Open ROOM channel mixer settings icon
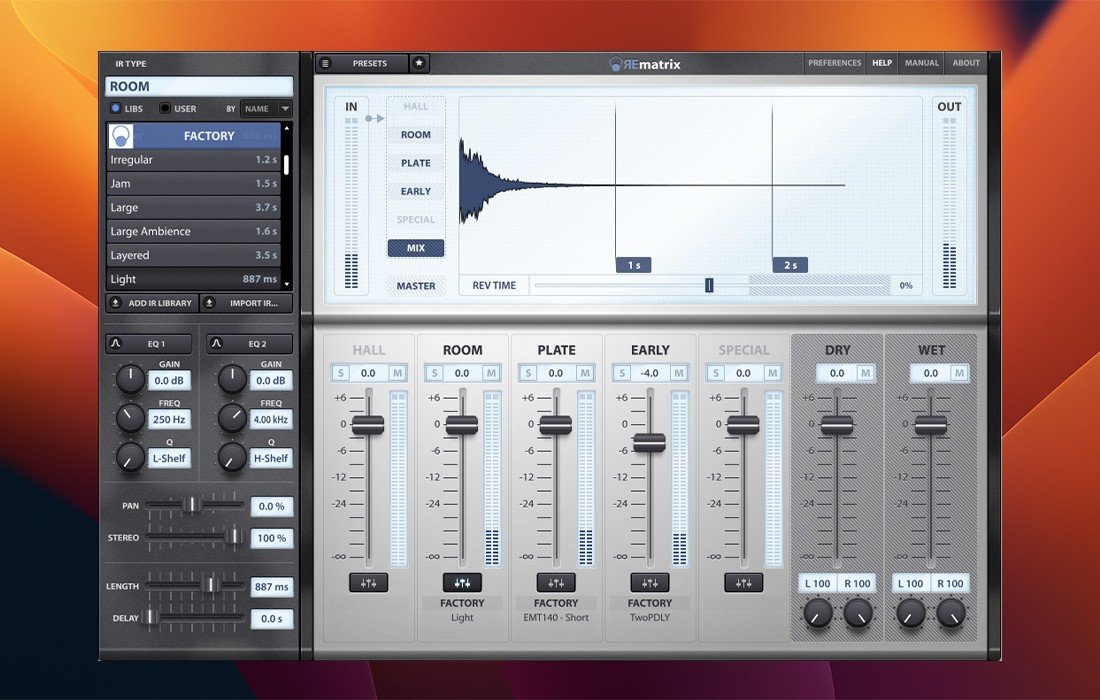Image resolution: width=1100 pixels, height=700 pixels. tap(462, 583)
